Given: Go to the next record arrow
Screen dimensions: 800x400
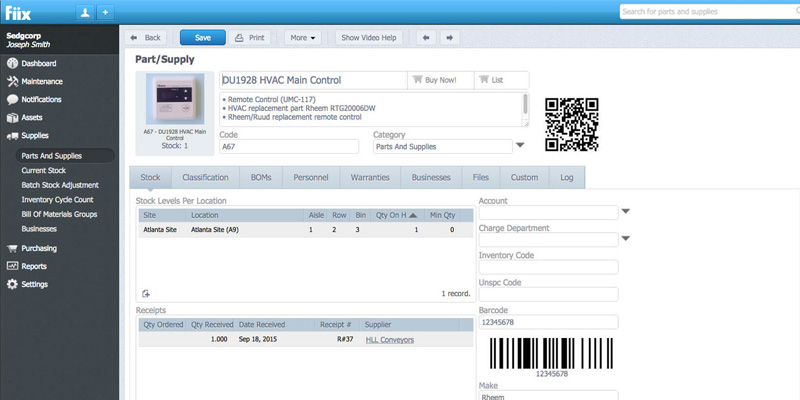Looking at the screenshot, I should pyautogui.click(x=449, y=37).
